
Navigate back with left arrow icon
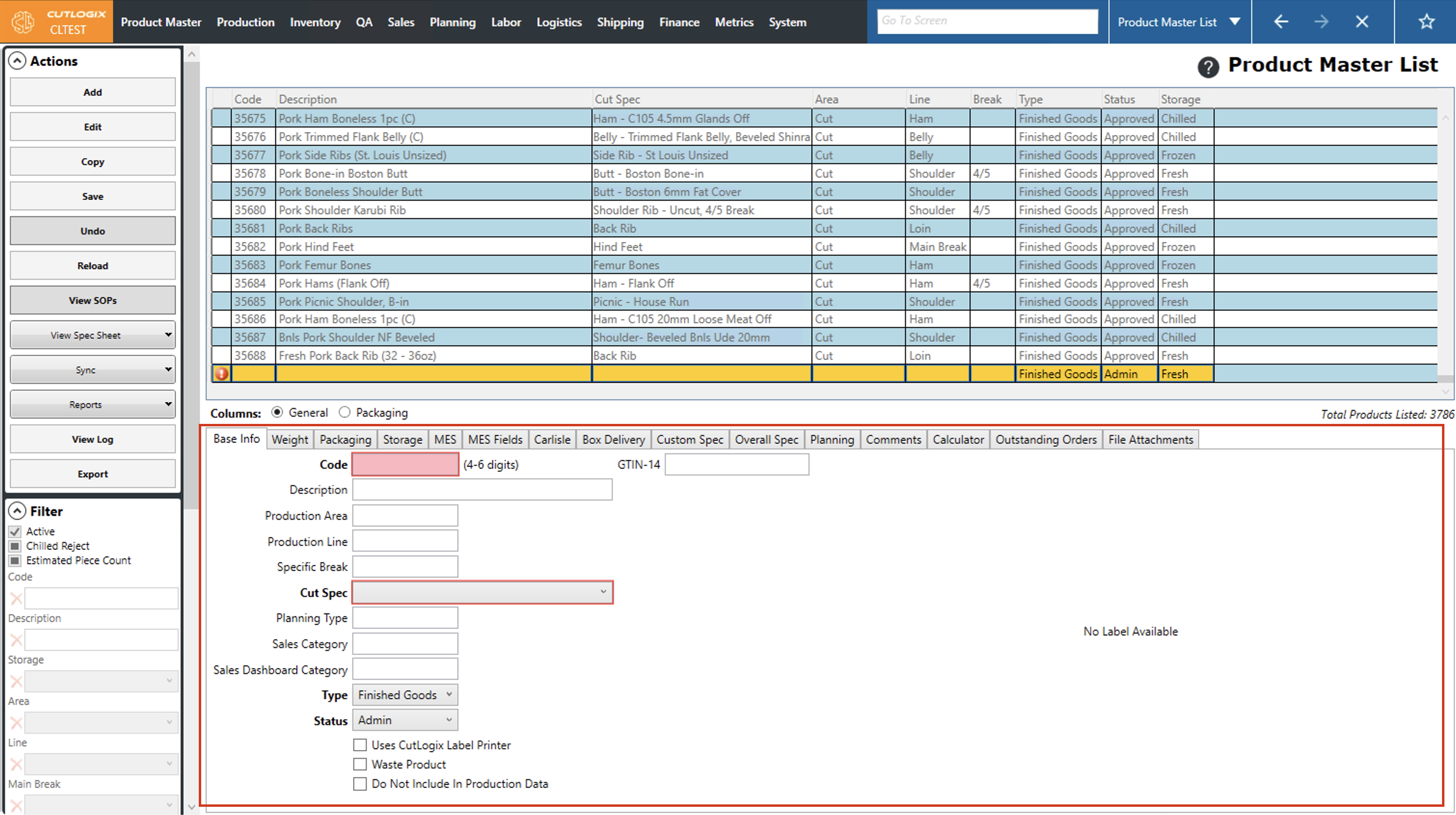pos(1281,22)
